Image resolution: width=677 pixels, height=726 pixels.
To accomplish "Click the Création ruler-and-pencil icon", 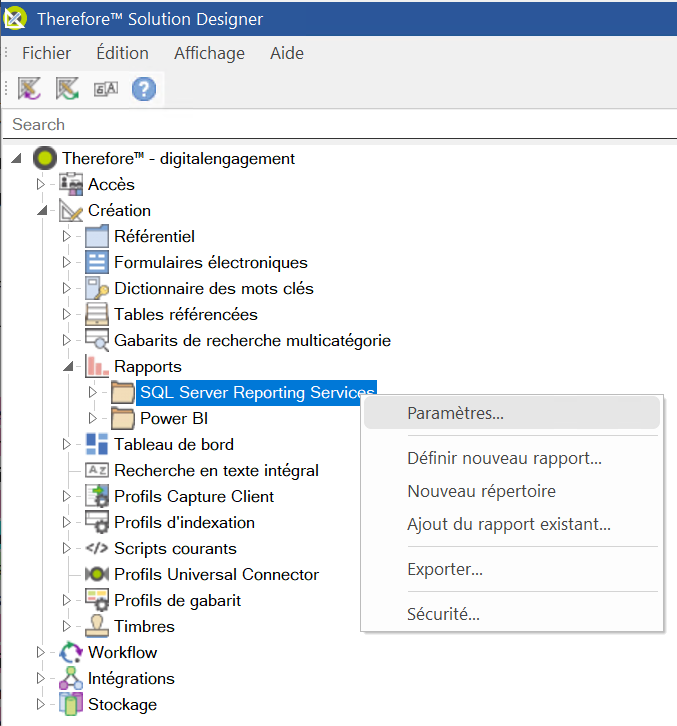I will pos(71,210).
